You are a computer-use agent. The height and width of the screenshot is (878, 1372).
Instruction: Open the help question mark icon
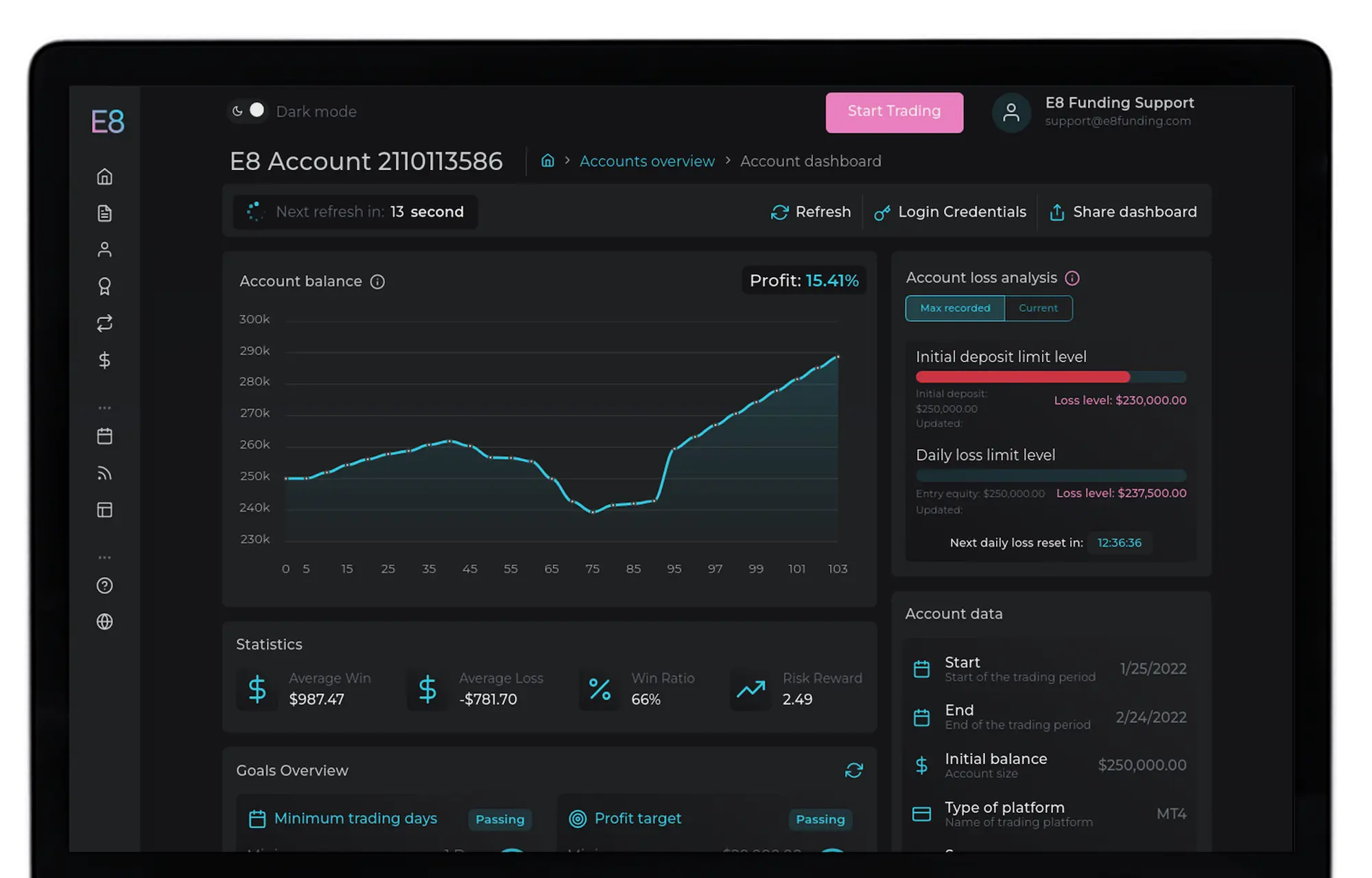click(104, 586)
